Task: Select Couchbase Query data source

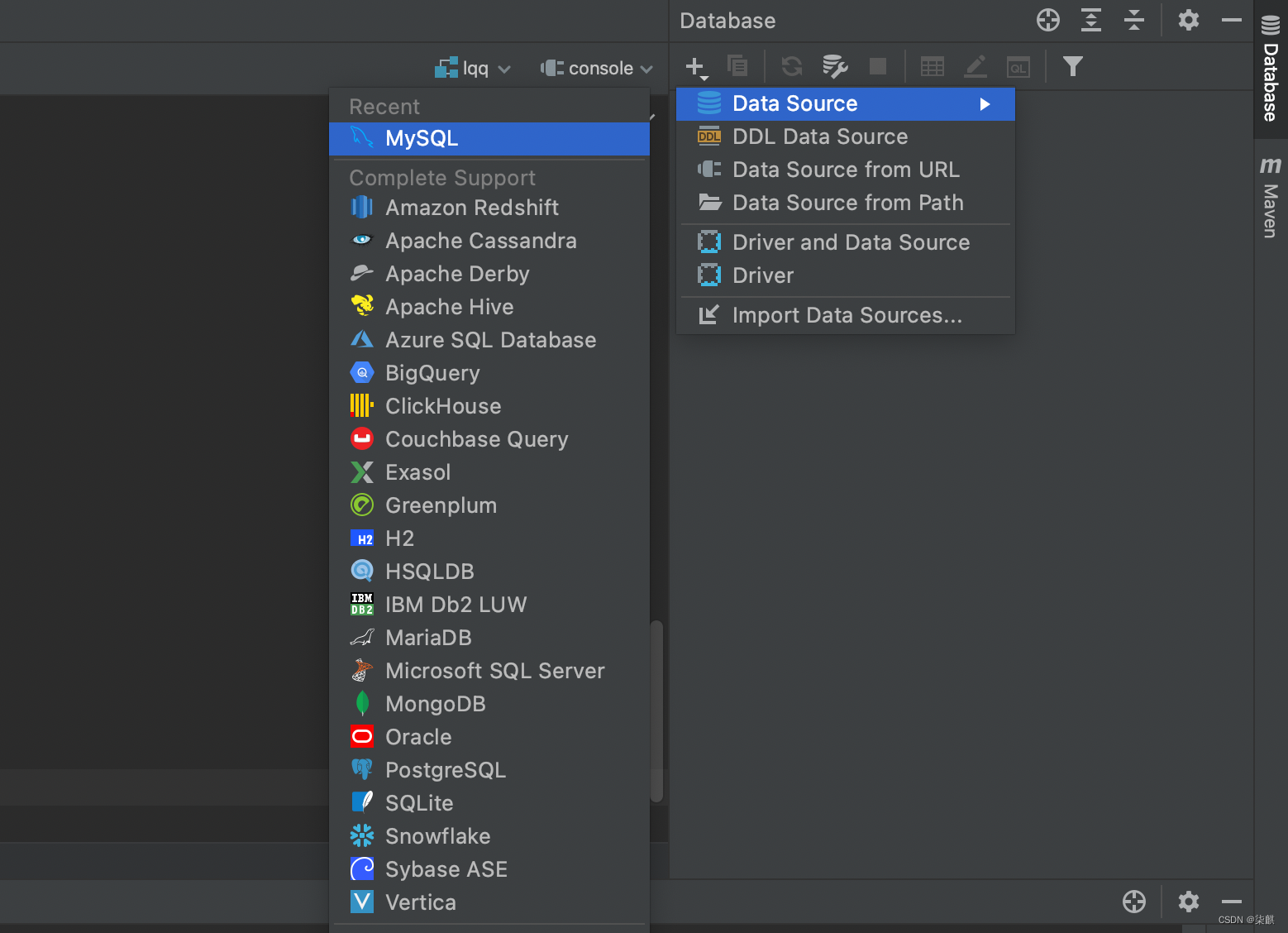Action: point(489,439)
